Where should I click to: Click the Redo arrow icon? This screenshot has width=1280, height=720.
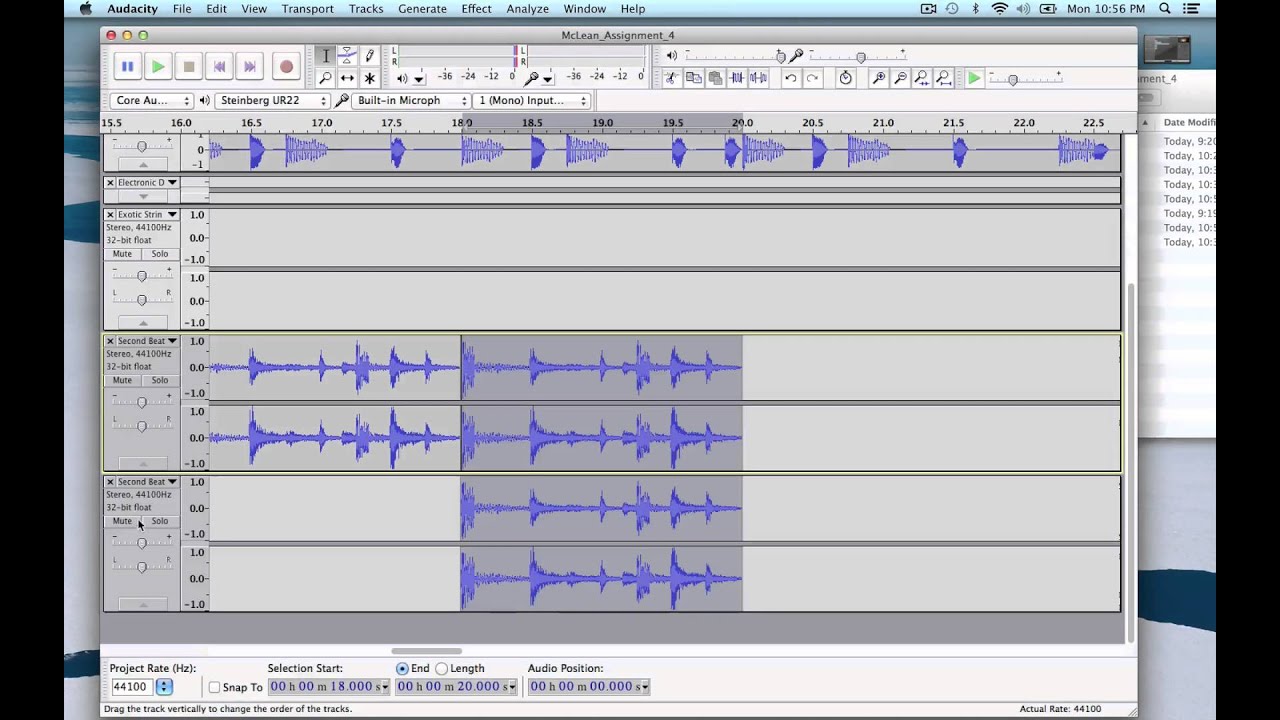point(812,78)
